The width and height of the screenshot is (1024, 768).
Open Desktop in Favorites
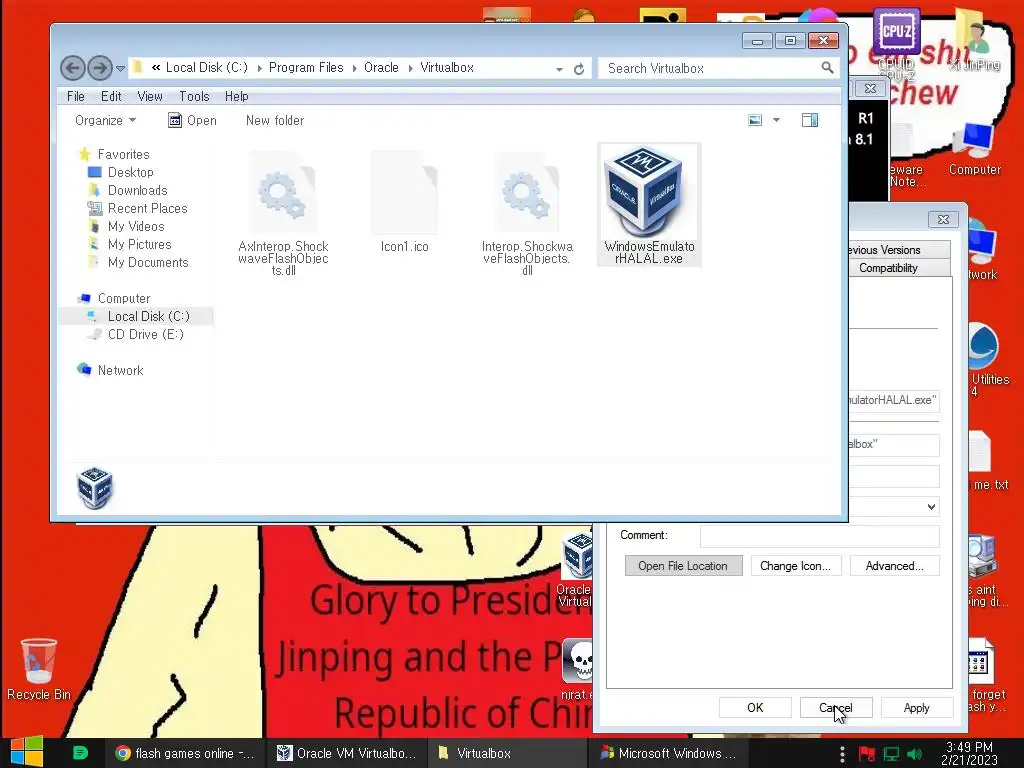click(x=131, y=172)
